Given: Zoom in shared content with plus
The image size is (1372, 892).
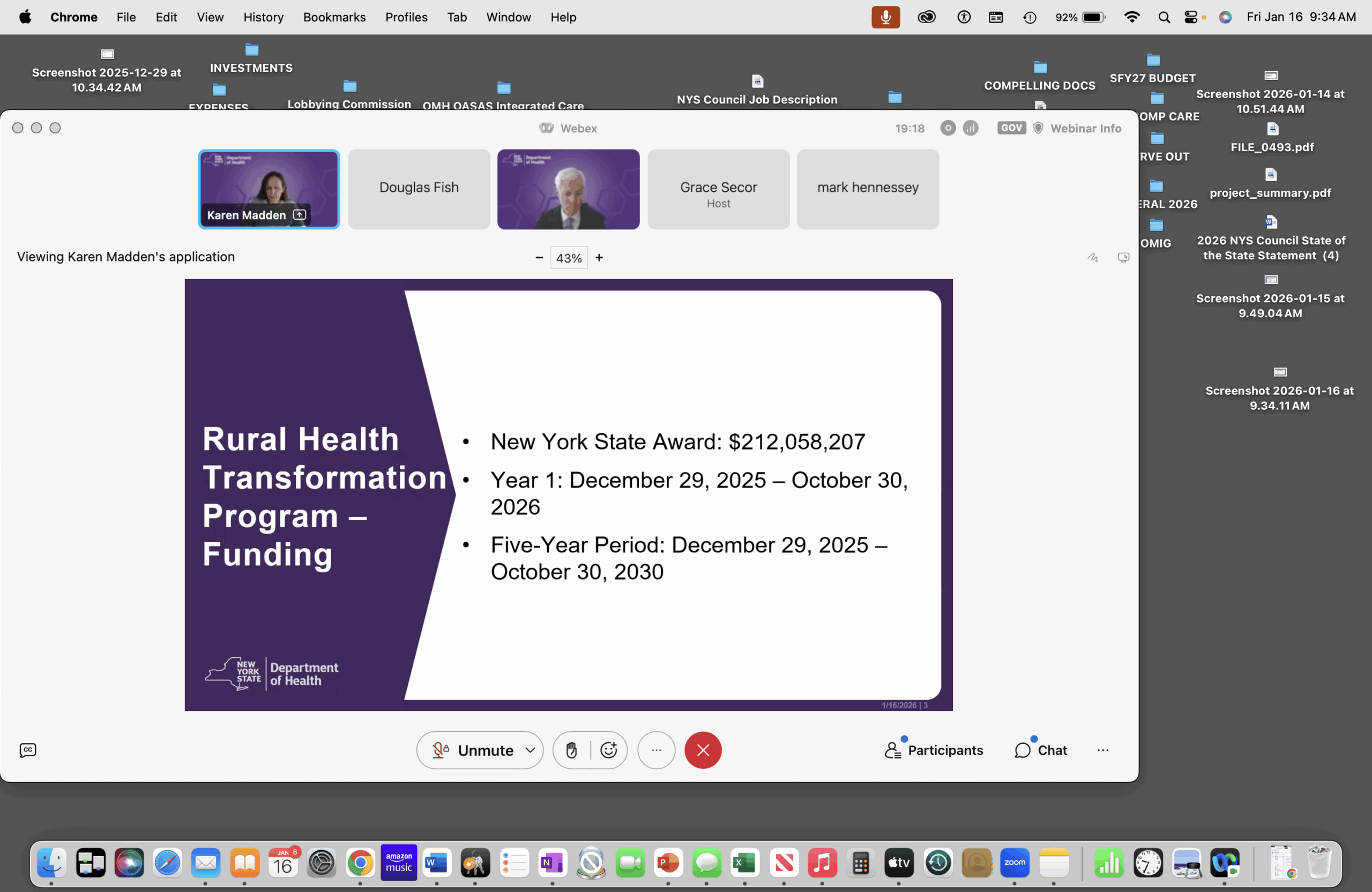Looking at the screenshot, I should click(599, 257).
